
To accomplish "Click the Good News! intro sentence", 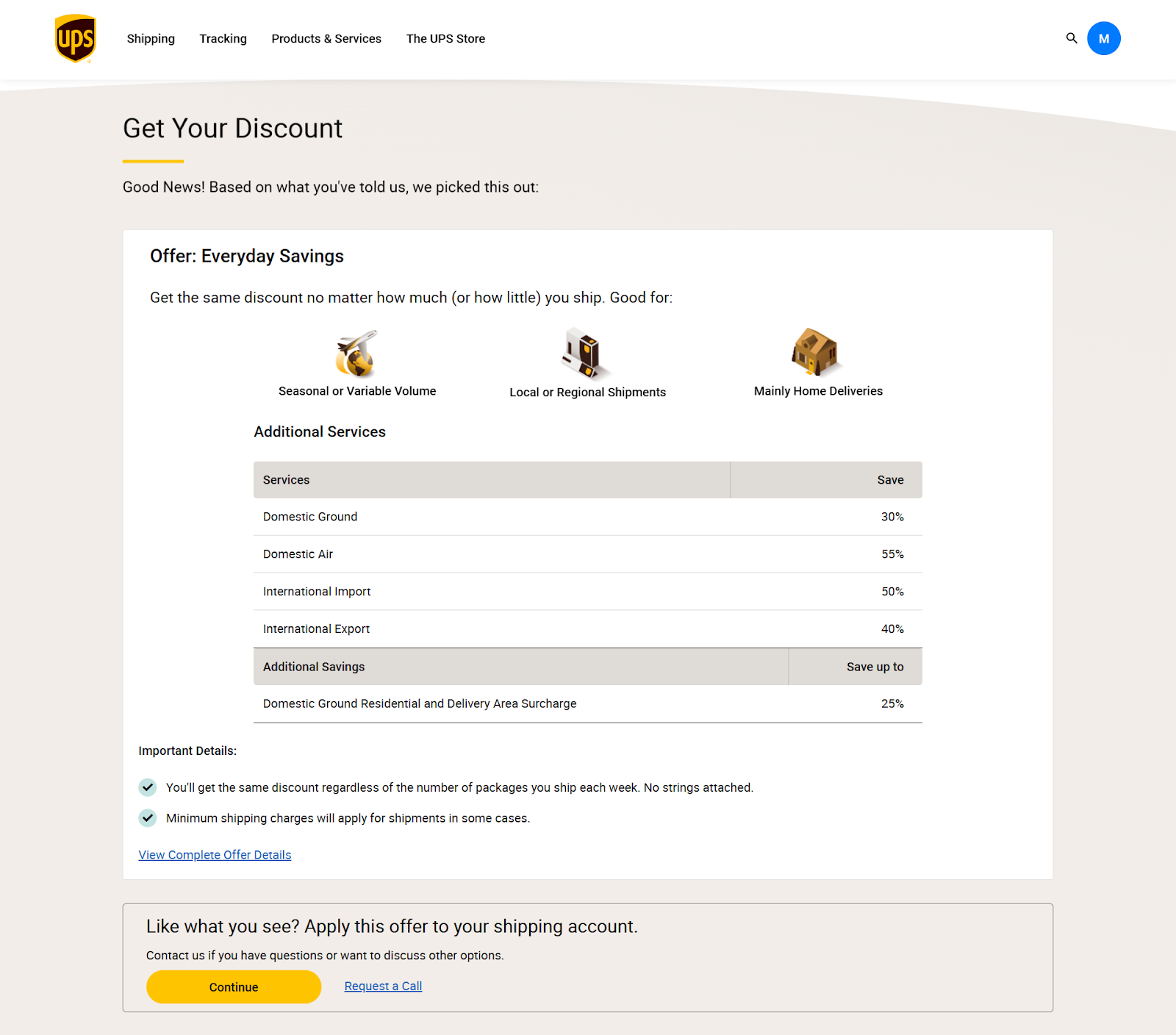I will (331, 187).
